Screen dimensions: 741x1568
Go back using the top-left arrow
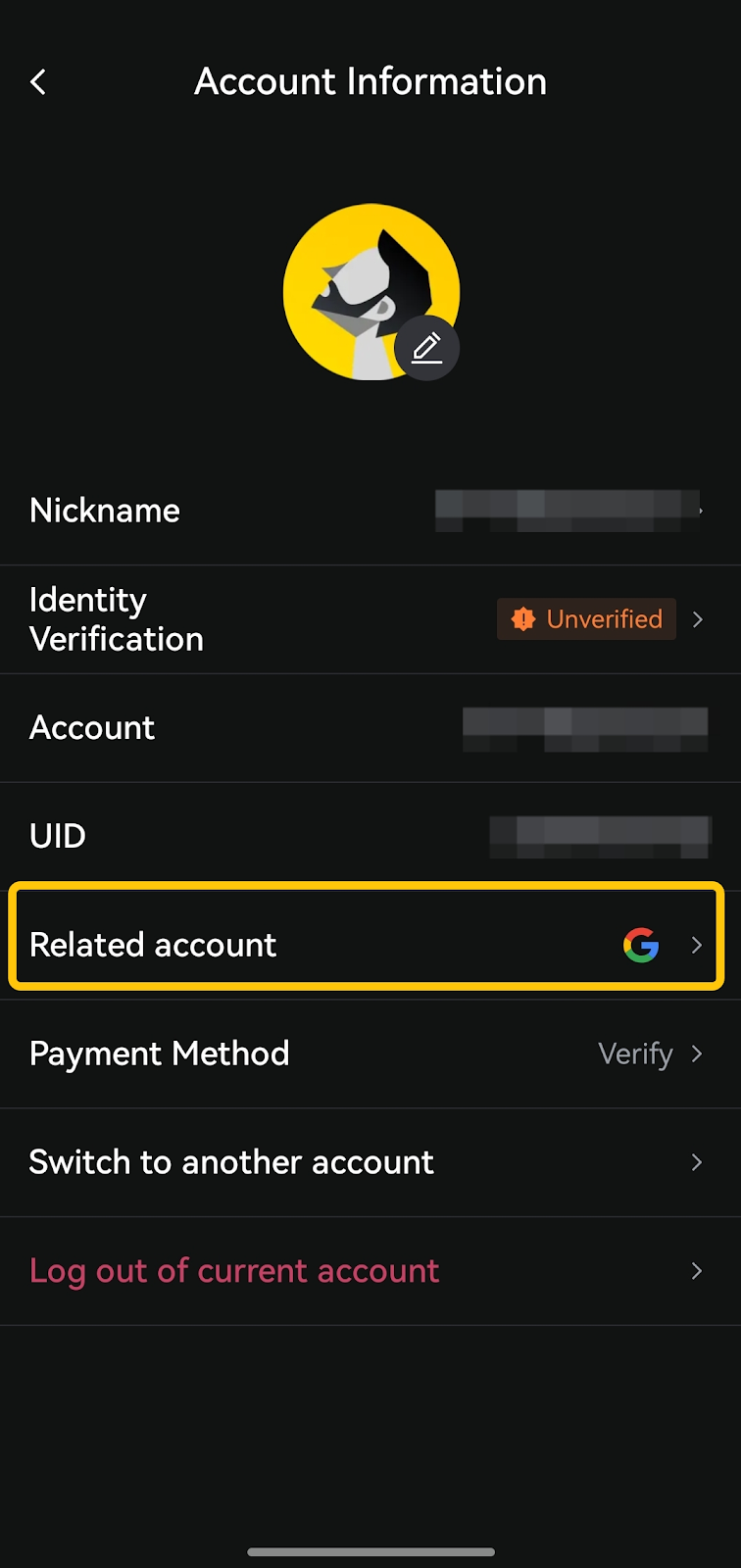(x=38, y=82)
